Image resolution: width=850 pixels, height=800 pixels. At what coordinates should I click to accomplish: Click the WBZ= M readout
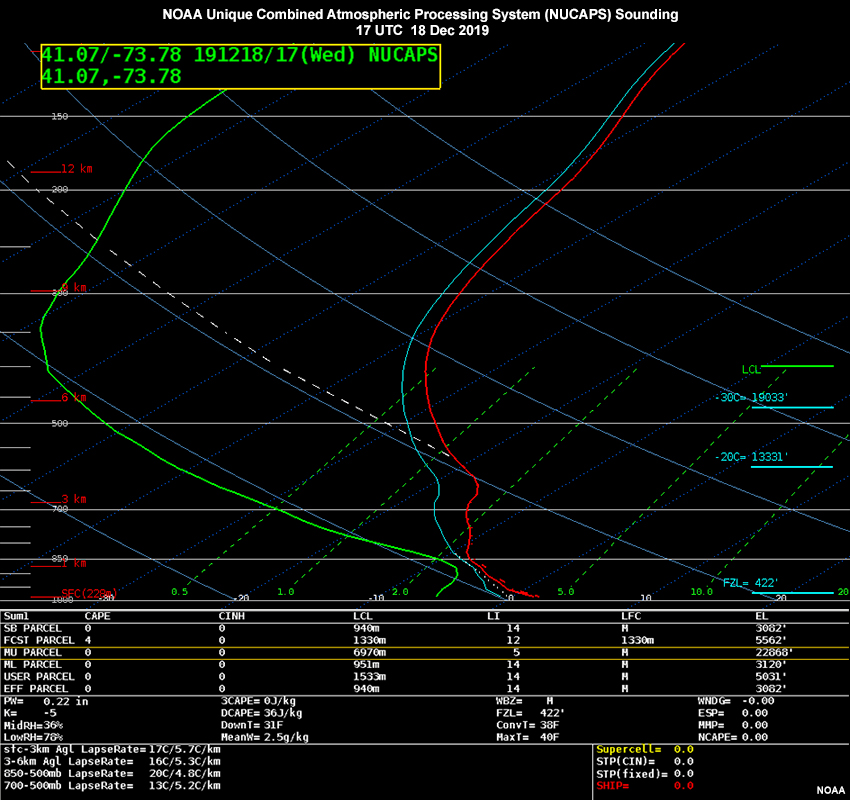point(524,701)
